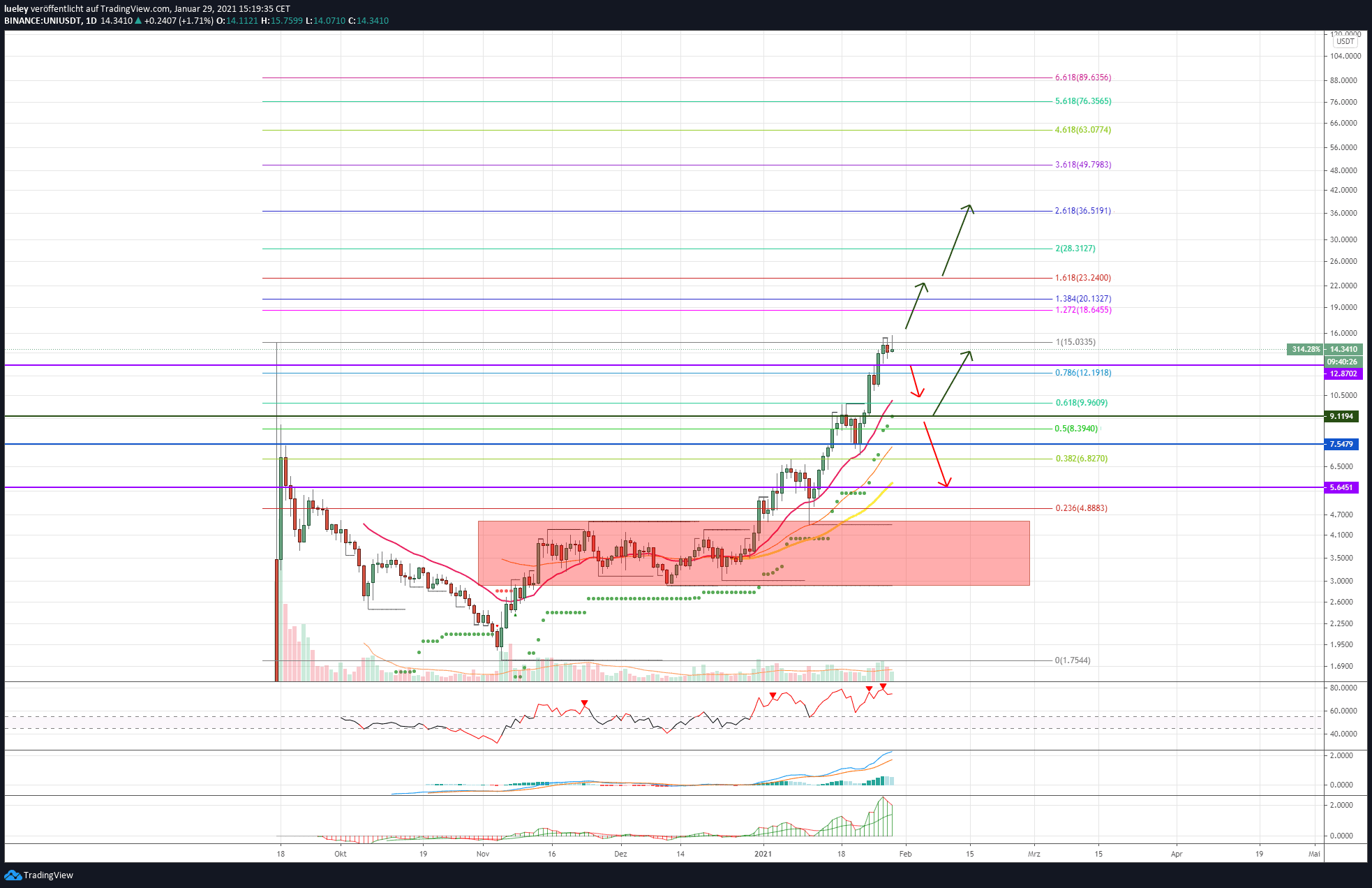1372x888 pixels.
Task: Select the 3.618(49.7983) Fibonacci label
Action: [1083, 165]
